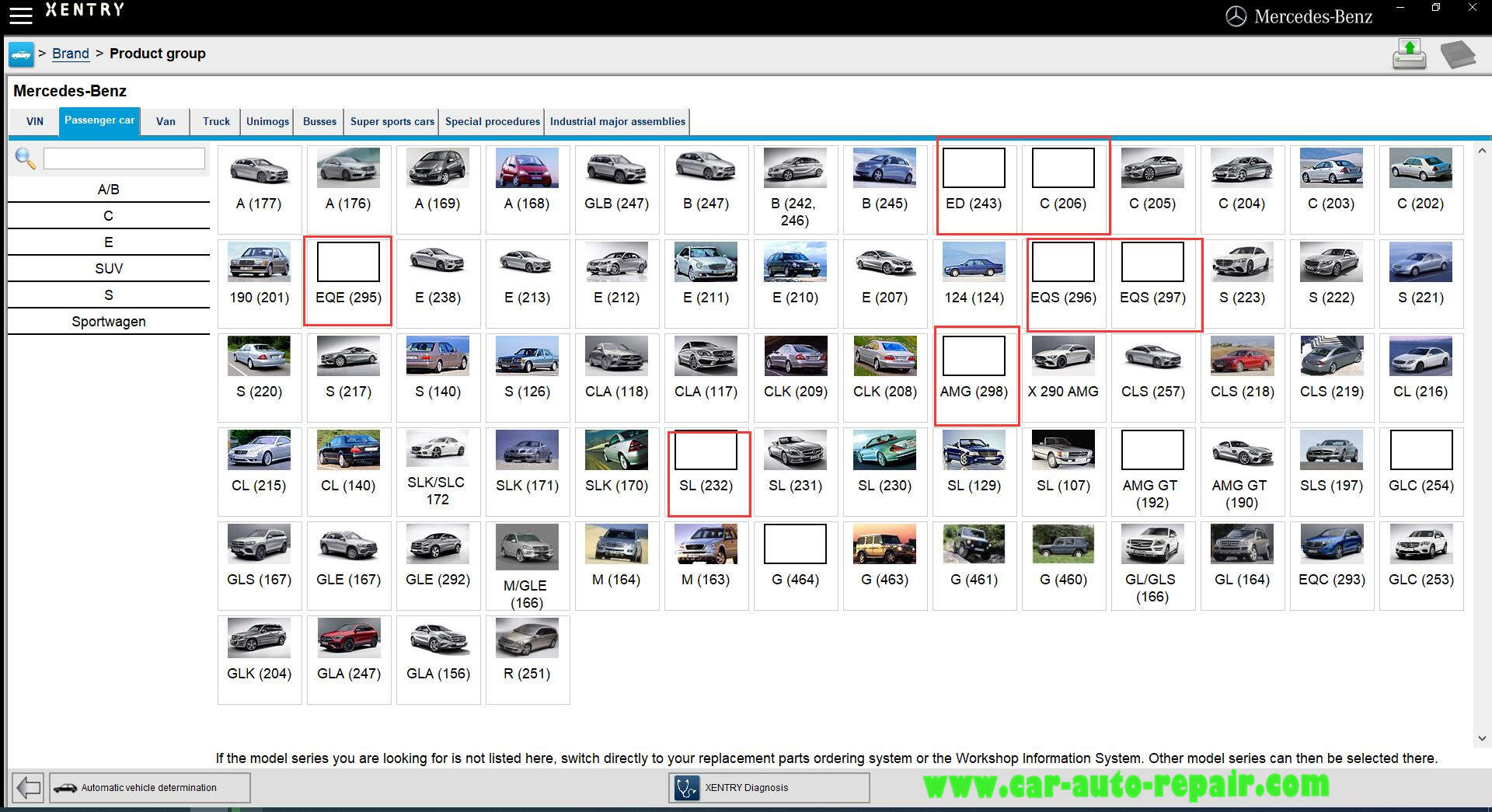Select the Special procedures tab

[493, 121]
